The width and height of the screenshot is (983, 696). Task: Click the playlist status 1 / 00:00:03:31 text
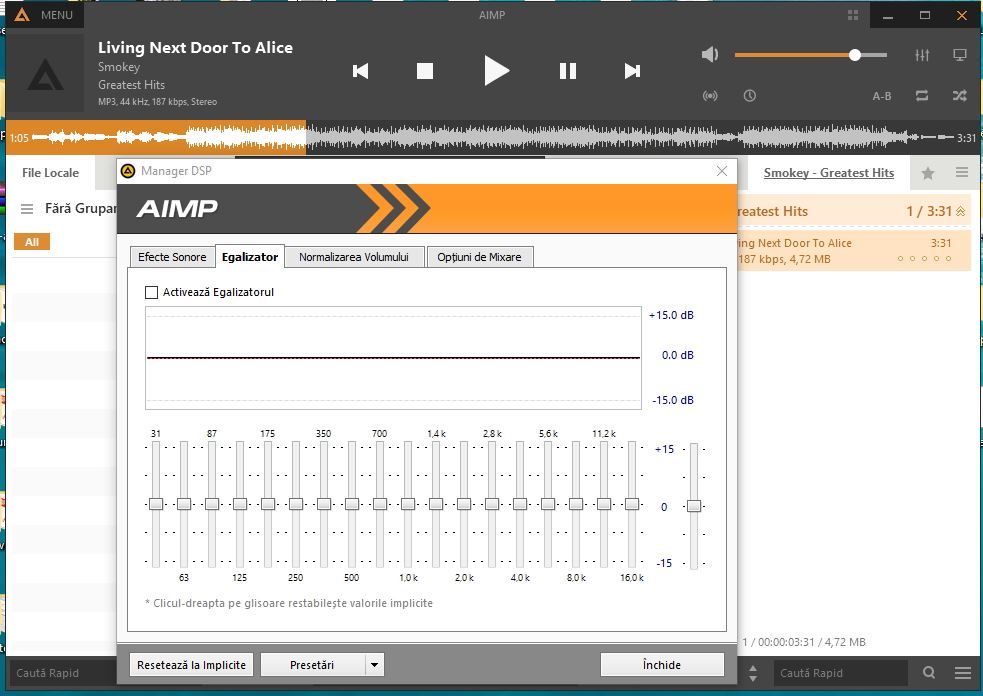point(804,642)
